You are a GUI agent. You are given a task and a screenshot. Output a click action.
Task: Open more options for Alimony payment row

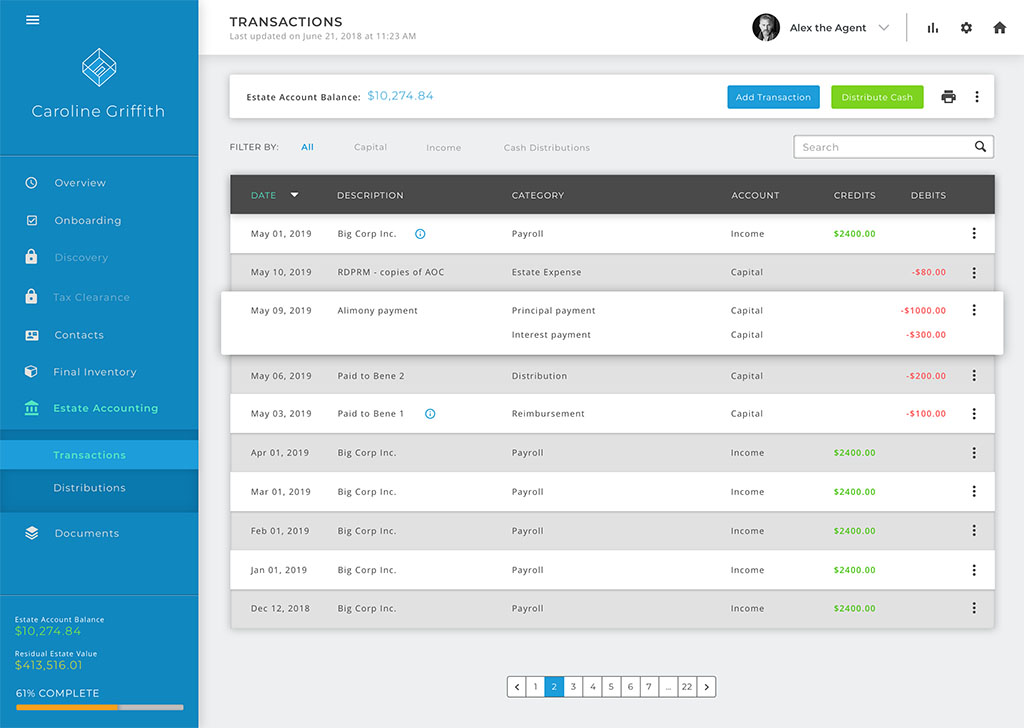[x=974, y=311]
